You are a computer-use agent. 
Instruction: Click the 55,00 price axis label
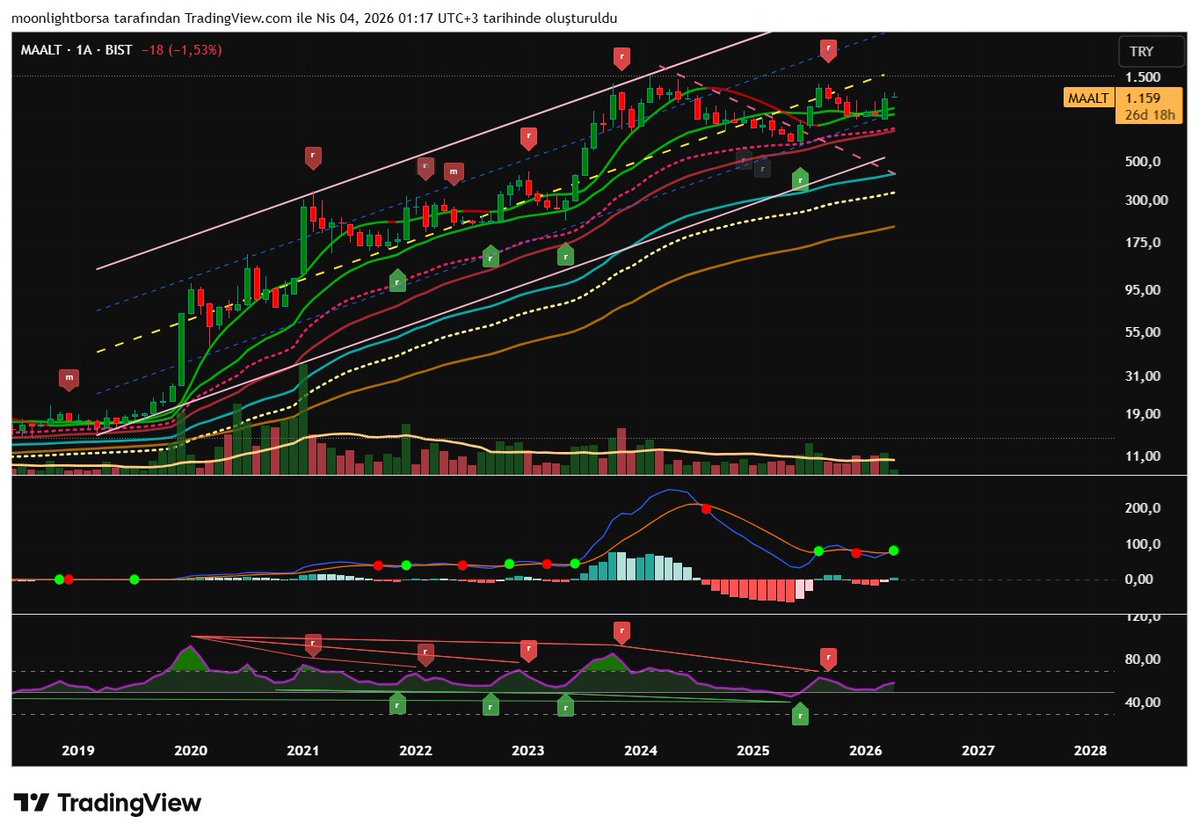tap(1142, 333)
